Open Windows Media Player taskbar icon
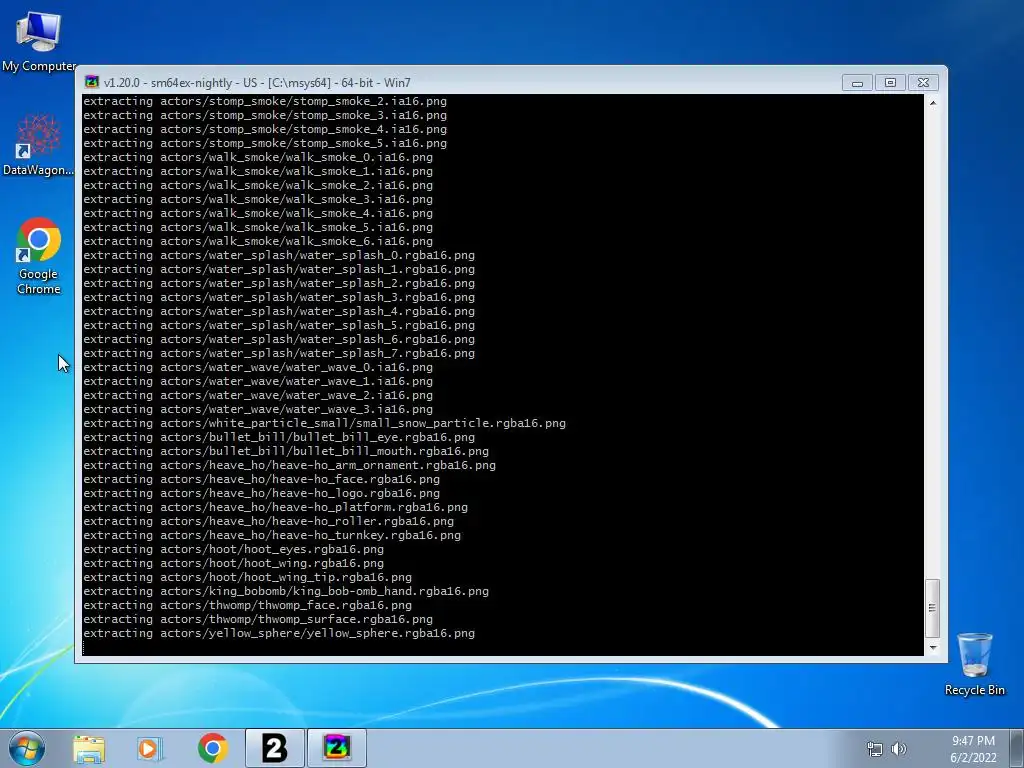1024x768 pixels. pyautogui.click(x=150, y=749)
